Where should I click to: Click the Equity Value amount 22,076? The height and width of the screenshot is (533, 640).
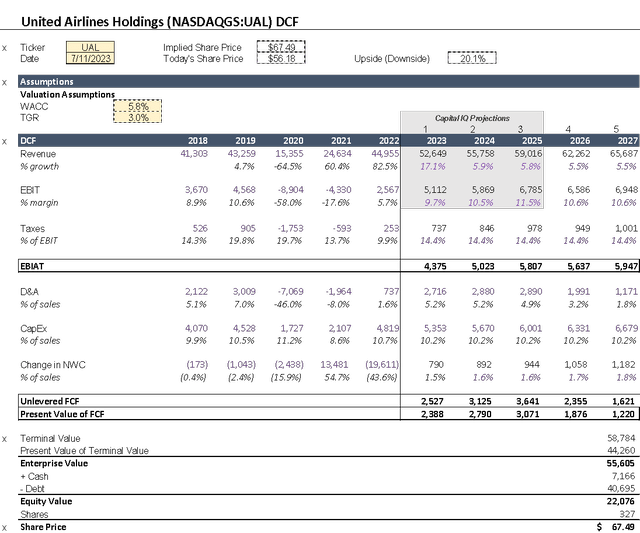[x=621, y=501]
